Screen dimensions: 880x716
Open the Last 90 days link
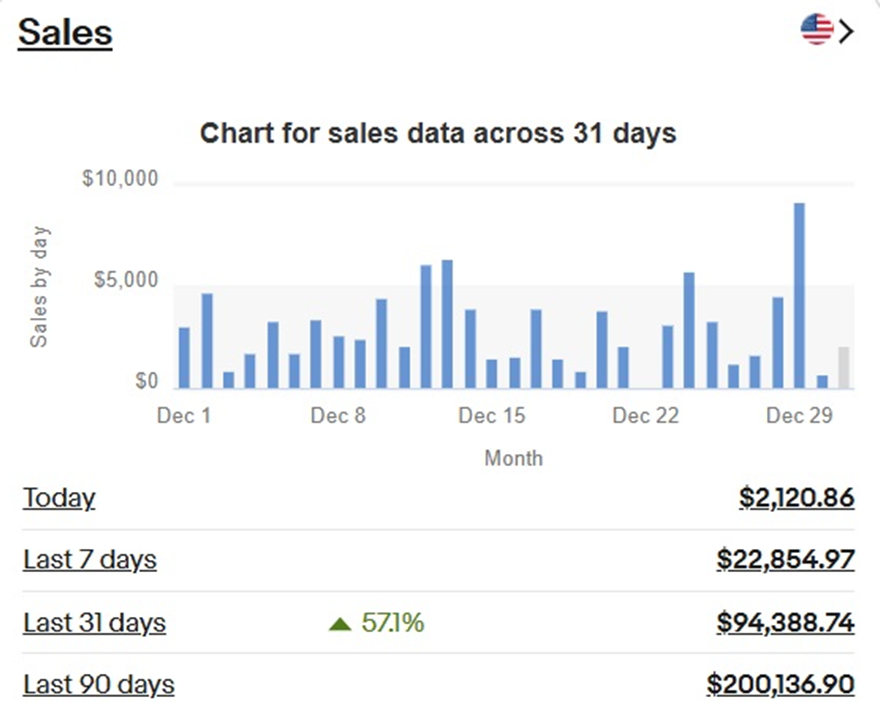[x=98, y=685]
